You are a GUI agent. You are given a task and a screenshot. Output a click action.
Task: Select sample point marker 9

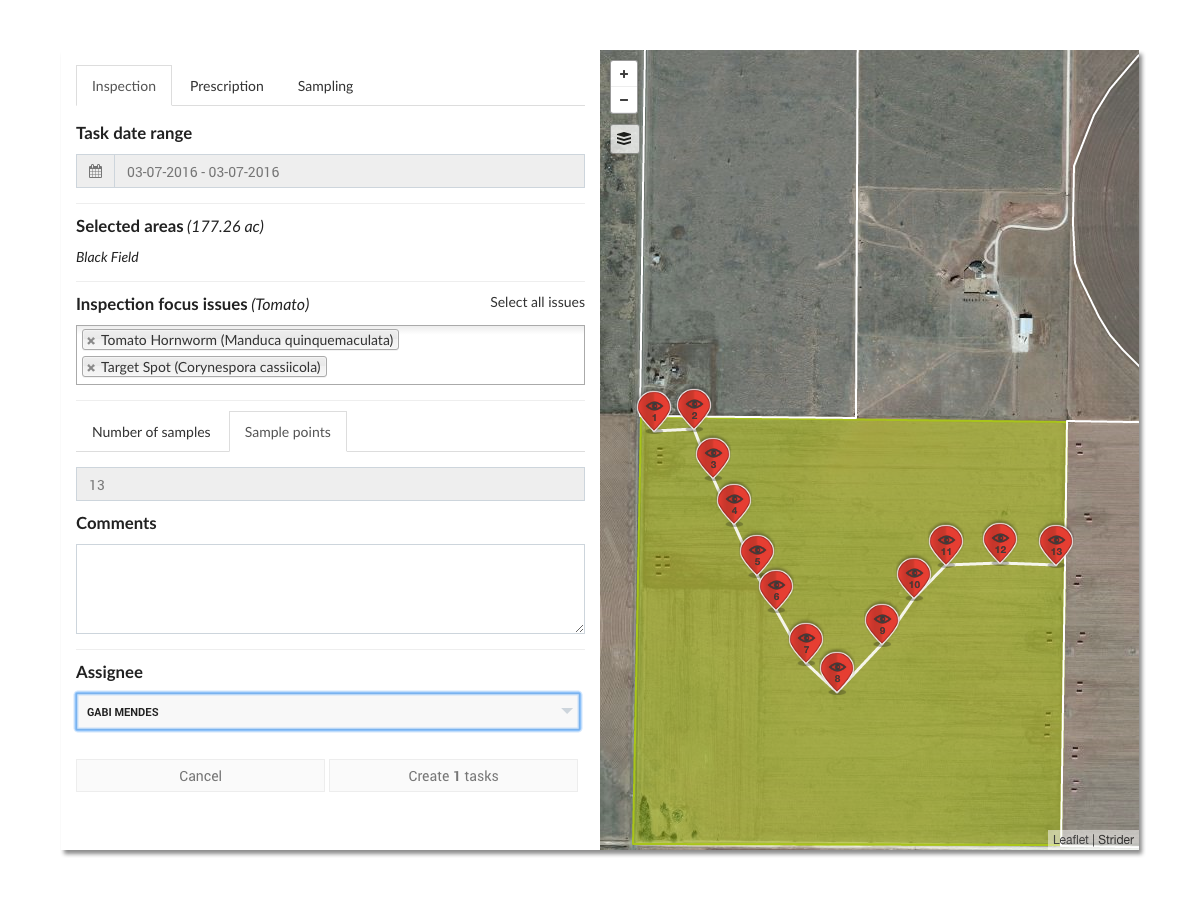(881, 624)
